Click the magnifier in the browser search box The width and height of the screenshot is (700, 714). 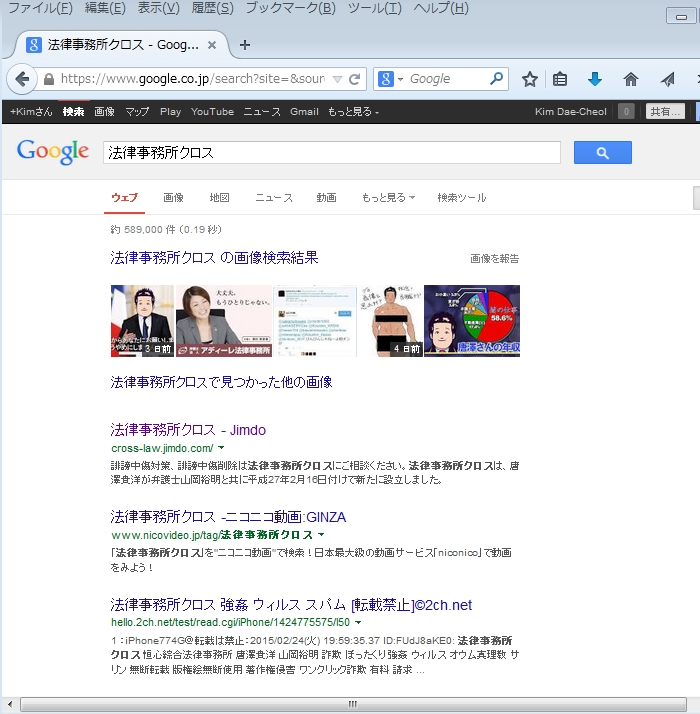coord(496,79)
